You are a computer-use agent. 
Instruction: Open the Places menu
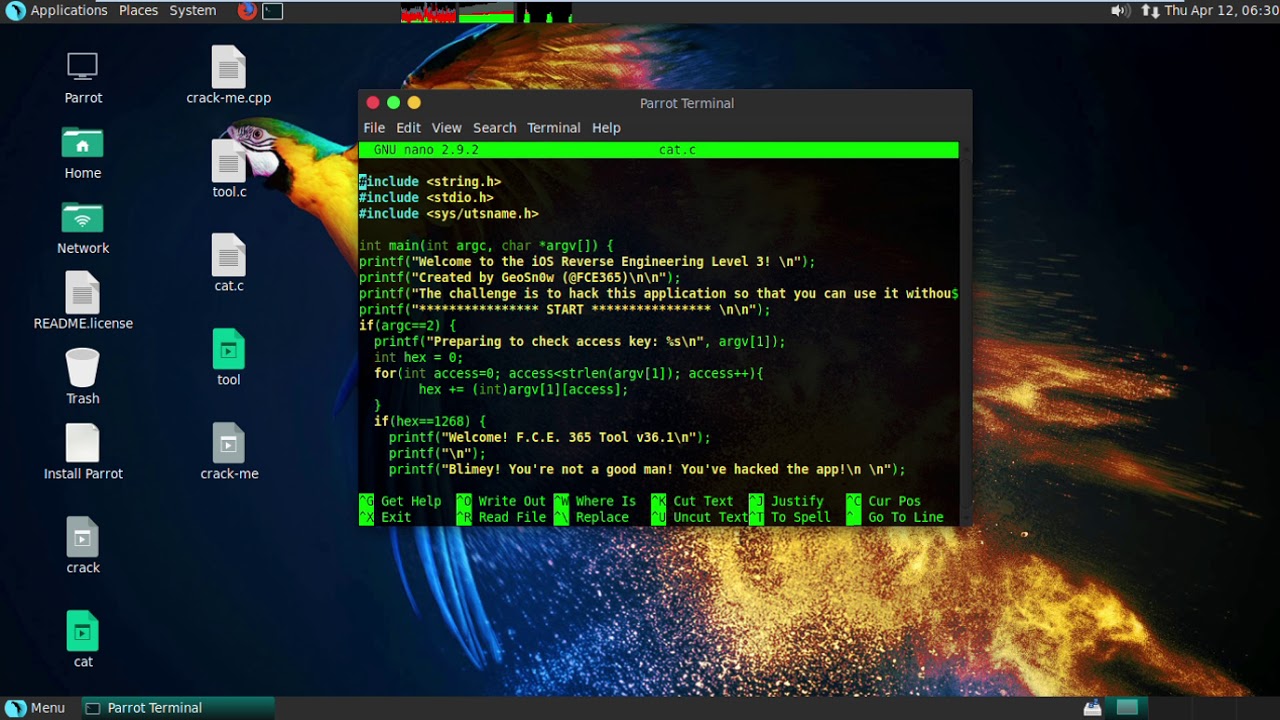pos(138,11)
